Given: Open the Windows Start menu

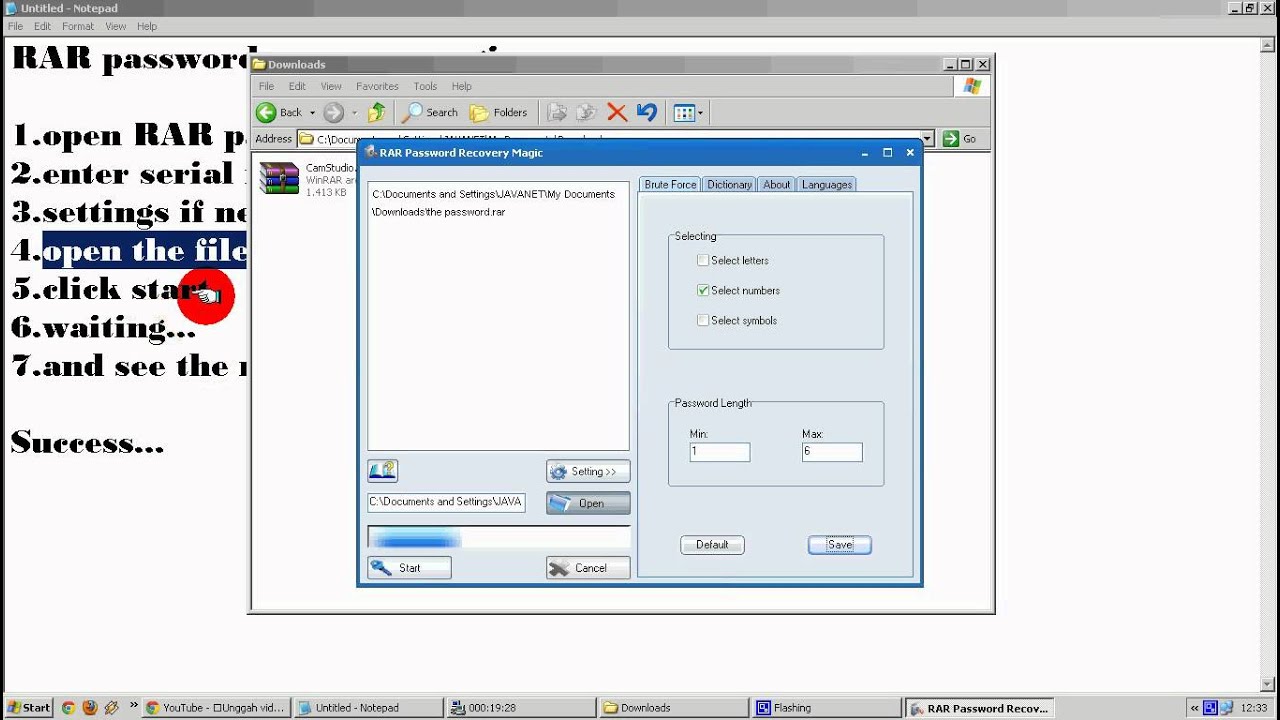Looking at the screenshot, I should pyautogui.click(x=27, y=707).
